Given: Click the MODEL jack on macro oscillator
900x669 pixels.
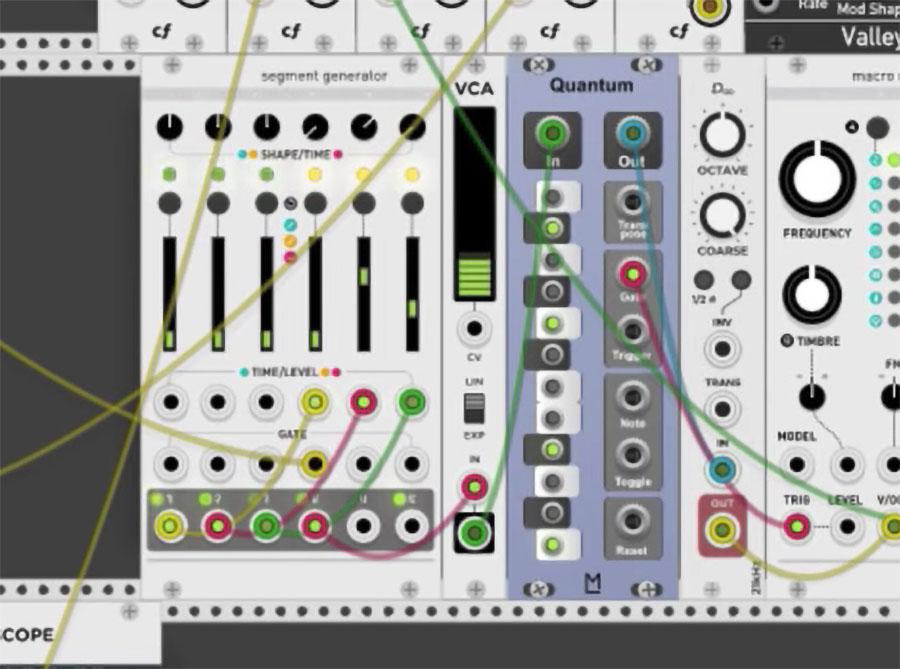Looking at the screenshot, I should point(797,464).
